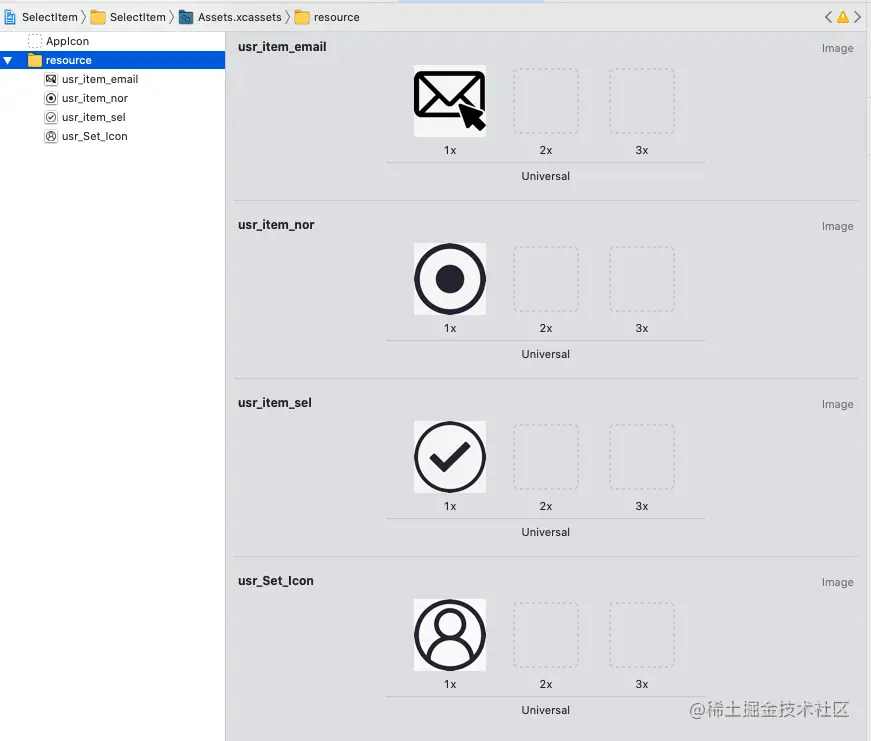The width and height of the screenshot is (871, 741).
Task: Click the Image label for usr_item_sel
Action: 838,404
